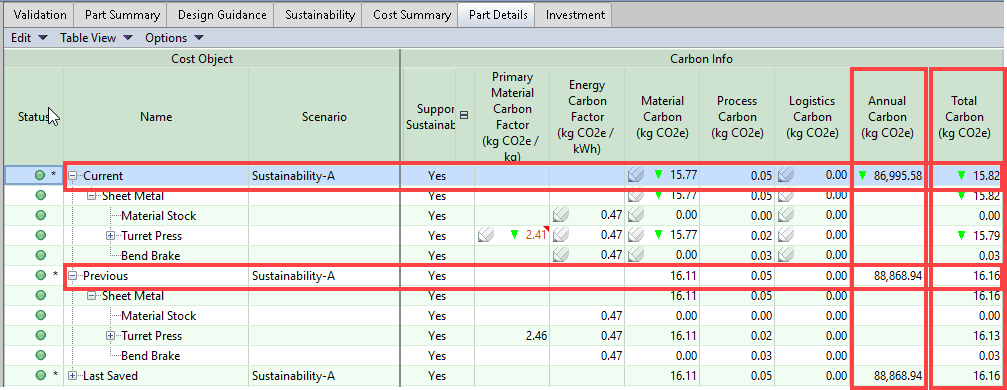Open the Options dropdown menu
The width and height of the screenshot is (1007, 390).
point(174,38)
